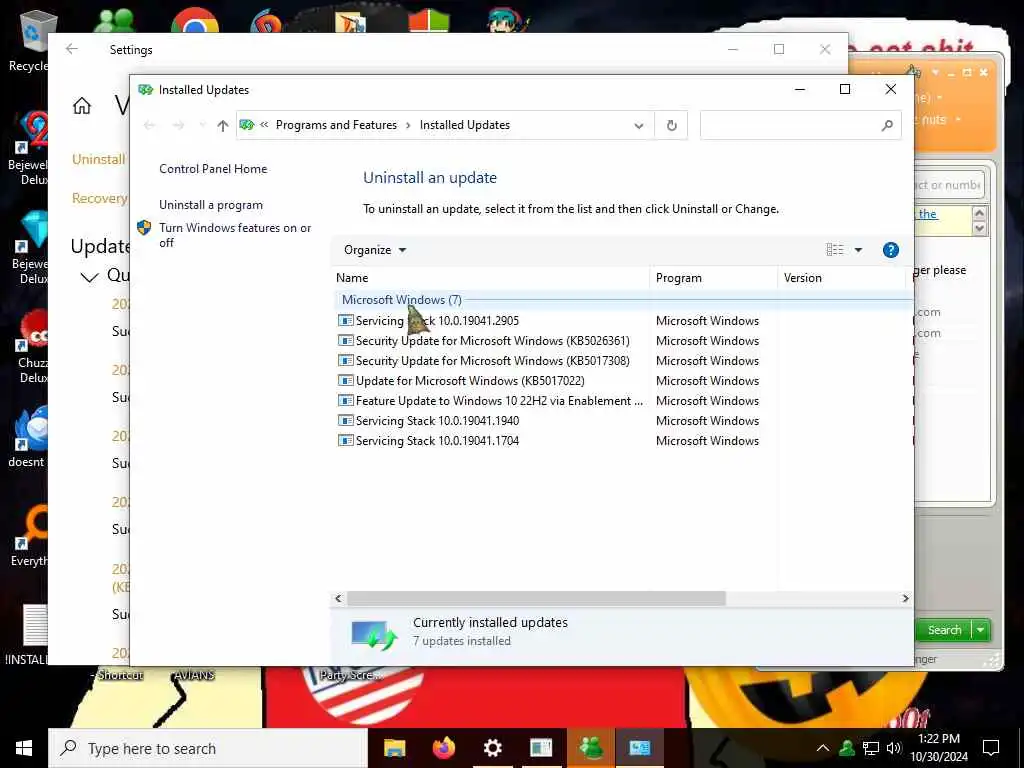Image resolution: width=1024 pixels, height=768 pixels.
Task: Click the Settings window home icon
Action: coord(82,106)
